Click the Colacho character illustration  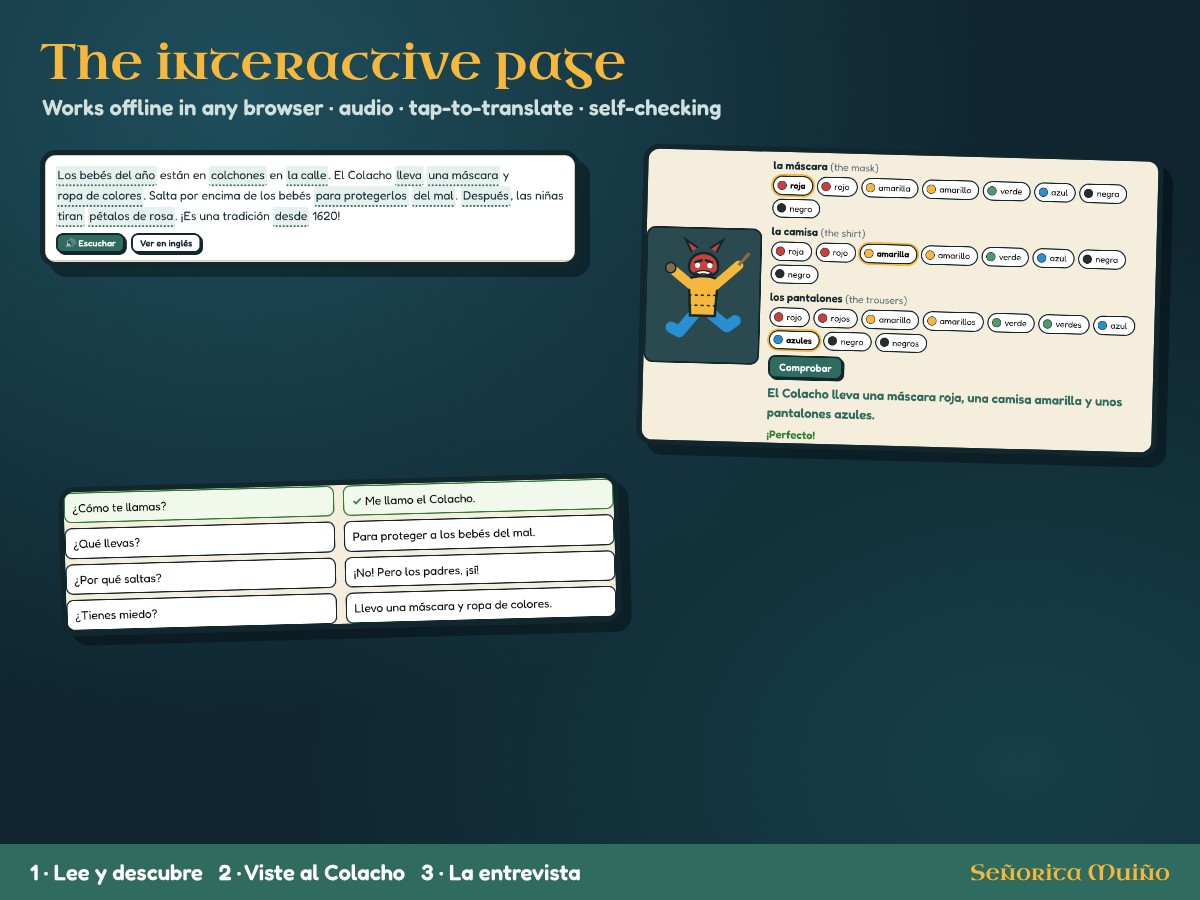click(703, 294)
